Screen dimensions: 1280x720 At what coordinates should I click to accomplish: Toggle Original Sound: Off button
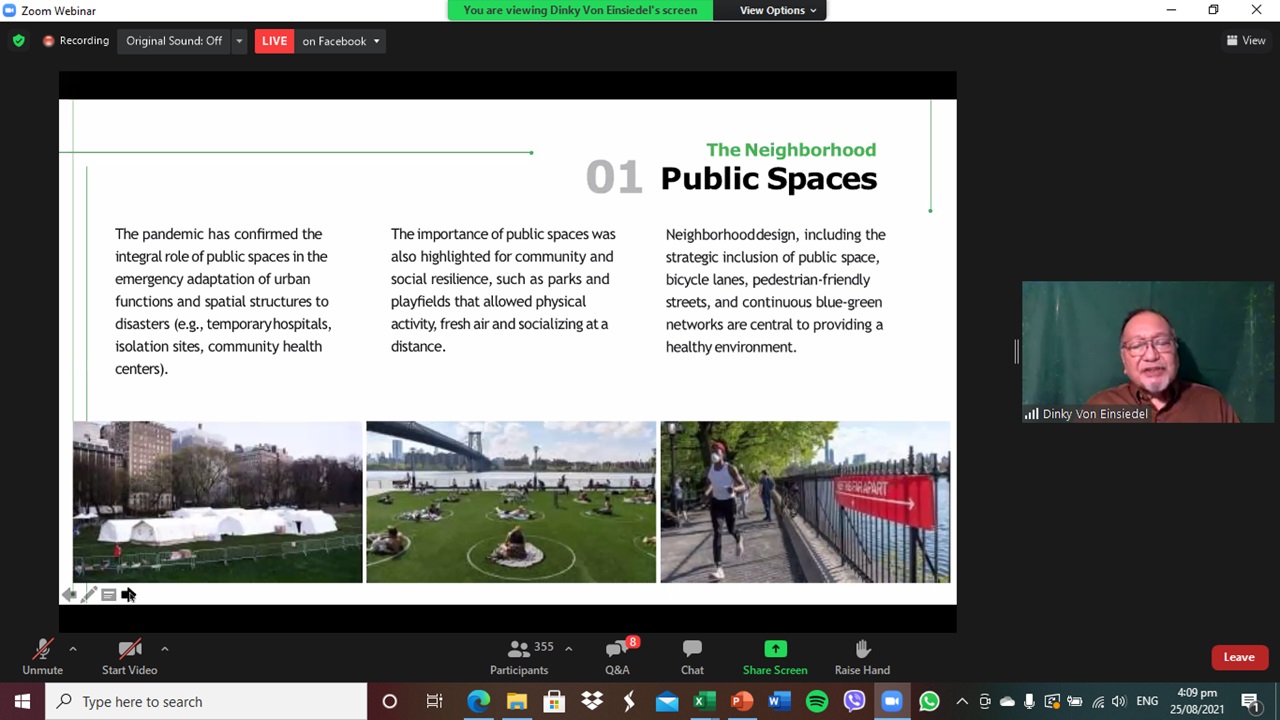(174, 41)
